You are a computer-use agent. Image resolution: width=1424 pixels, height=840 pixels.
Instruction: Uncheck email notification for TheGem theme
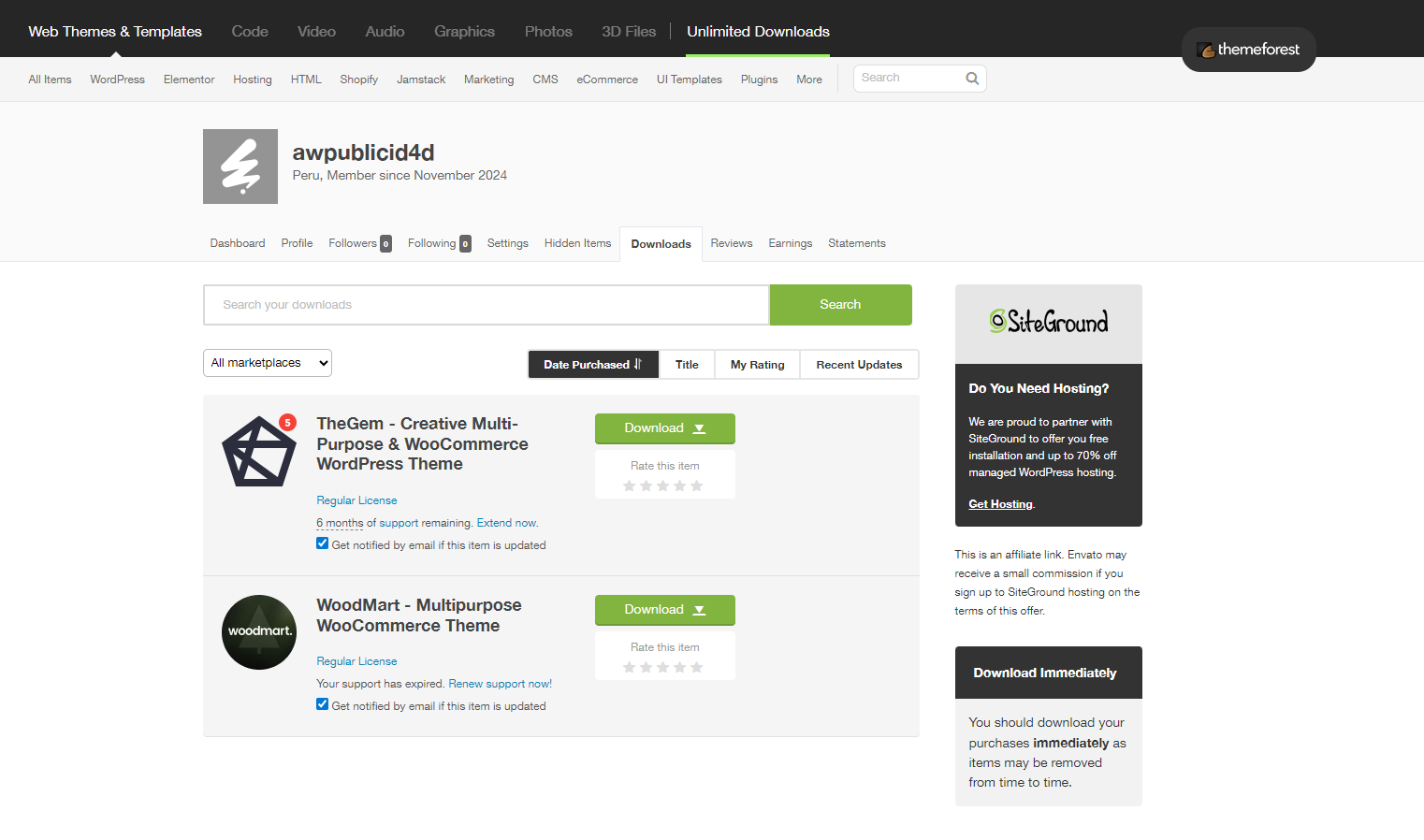323,543
